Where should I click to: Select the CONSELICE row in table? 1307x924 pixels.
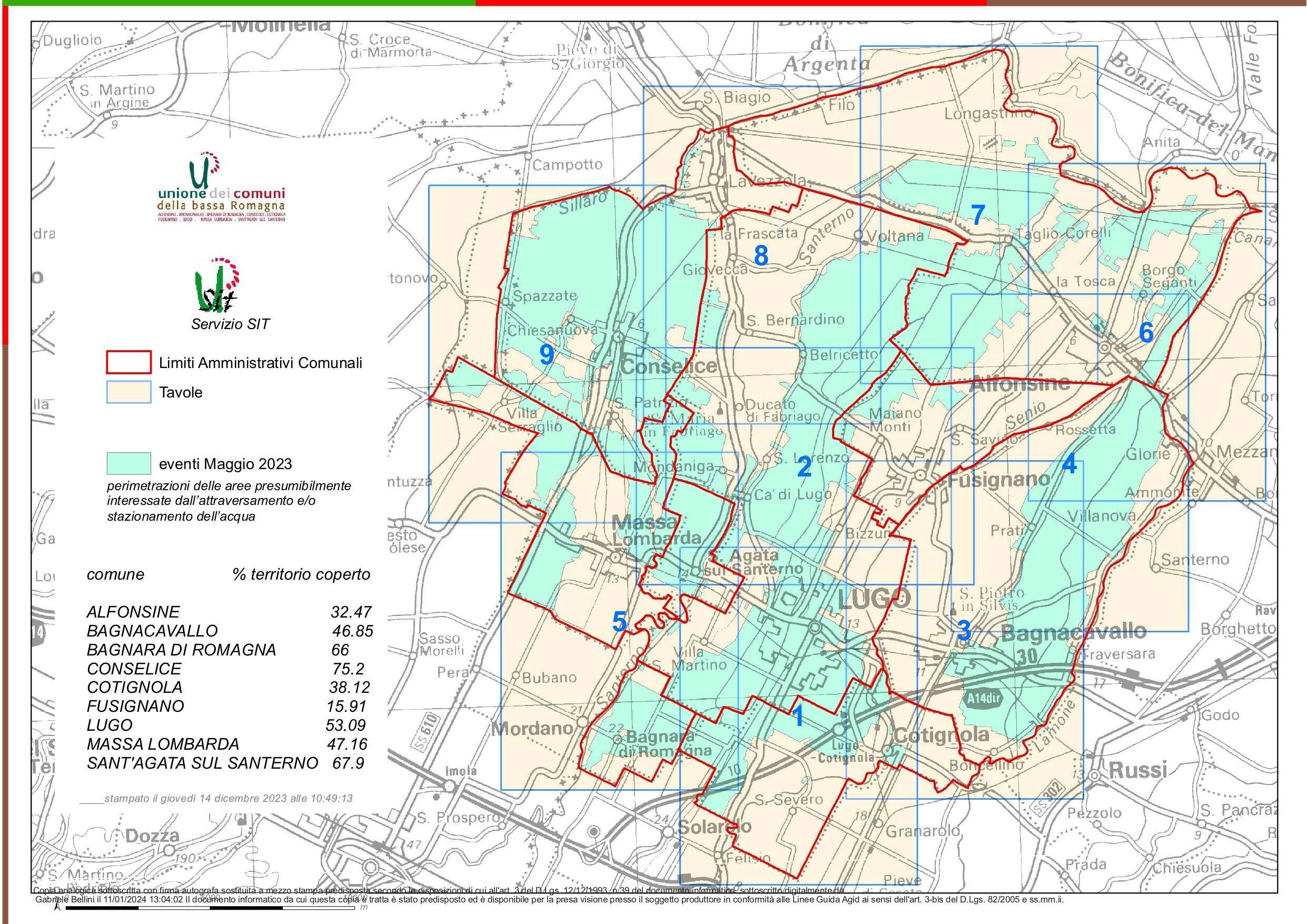(x=134, y=668)
